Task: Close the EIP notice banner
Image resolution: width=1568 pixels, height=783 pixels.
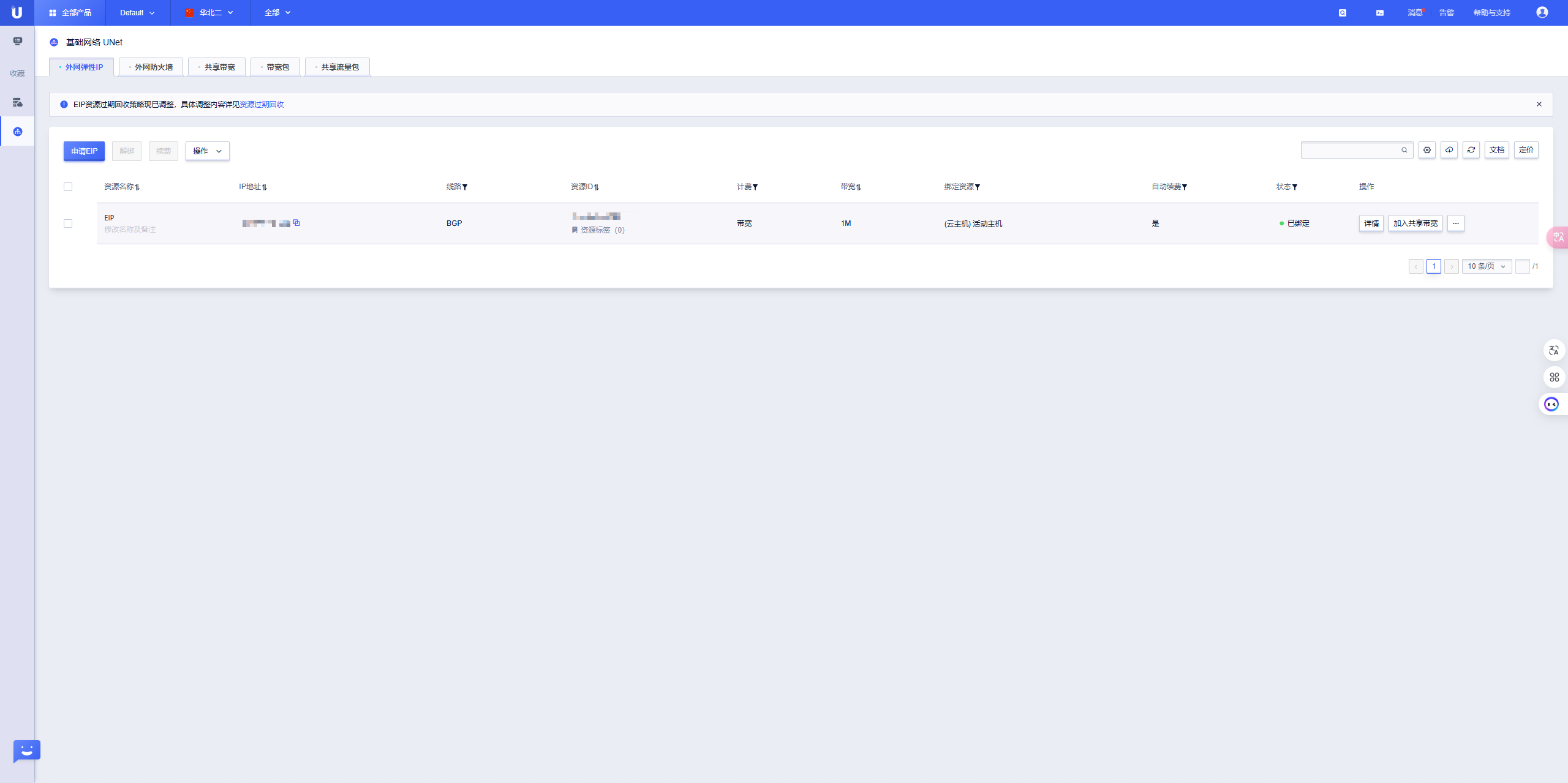Action: tap(1539, 104)
